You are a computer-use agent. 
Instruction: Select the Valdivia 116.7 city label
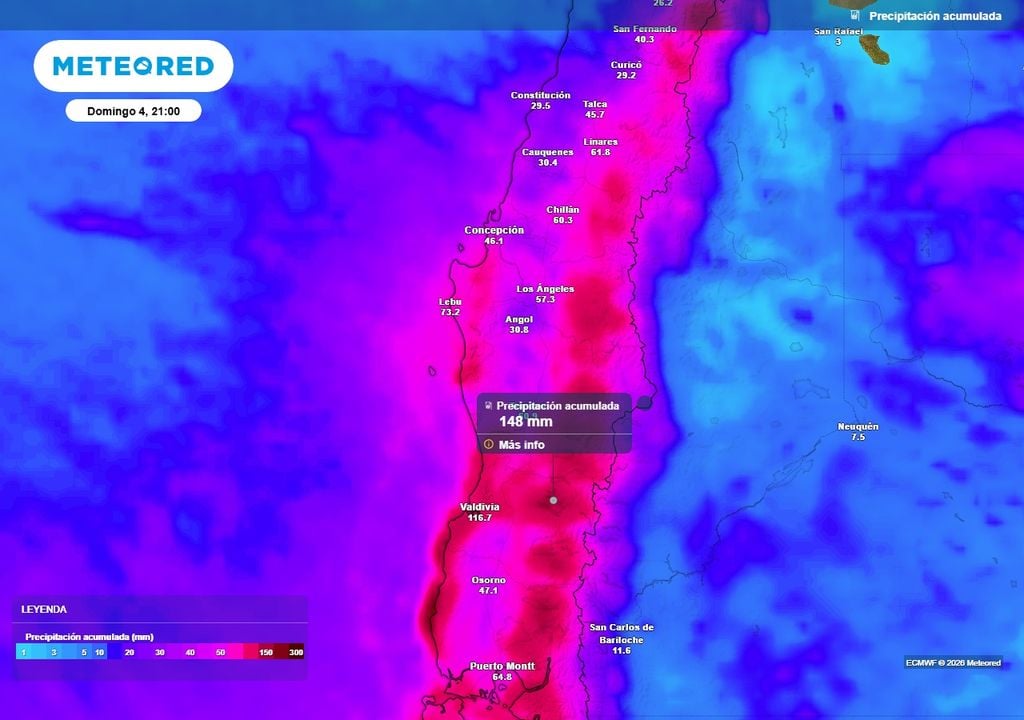coord(479,512)
